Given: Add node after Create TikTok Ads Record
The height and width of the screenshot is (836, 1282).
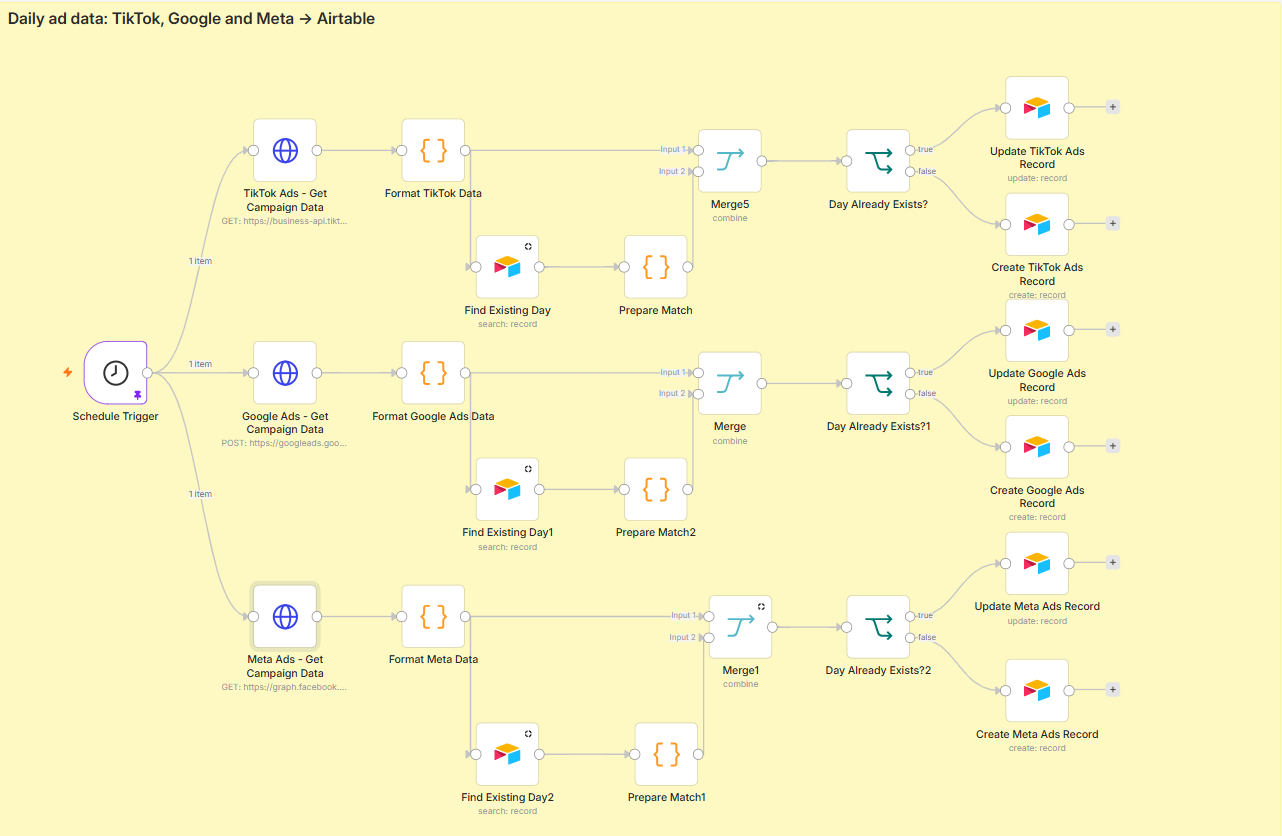Looking at the screenshot, I should click(1113, 223).
